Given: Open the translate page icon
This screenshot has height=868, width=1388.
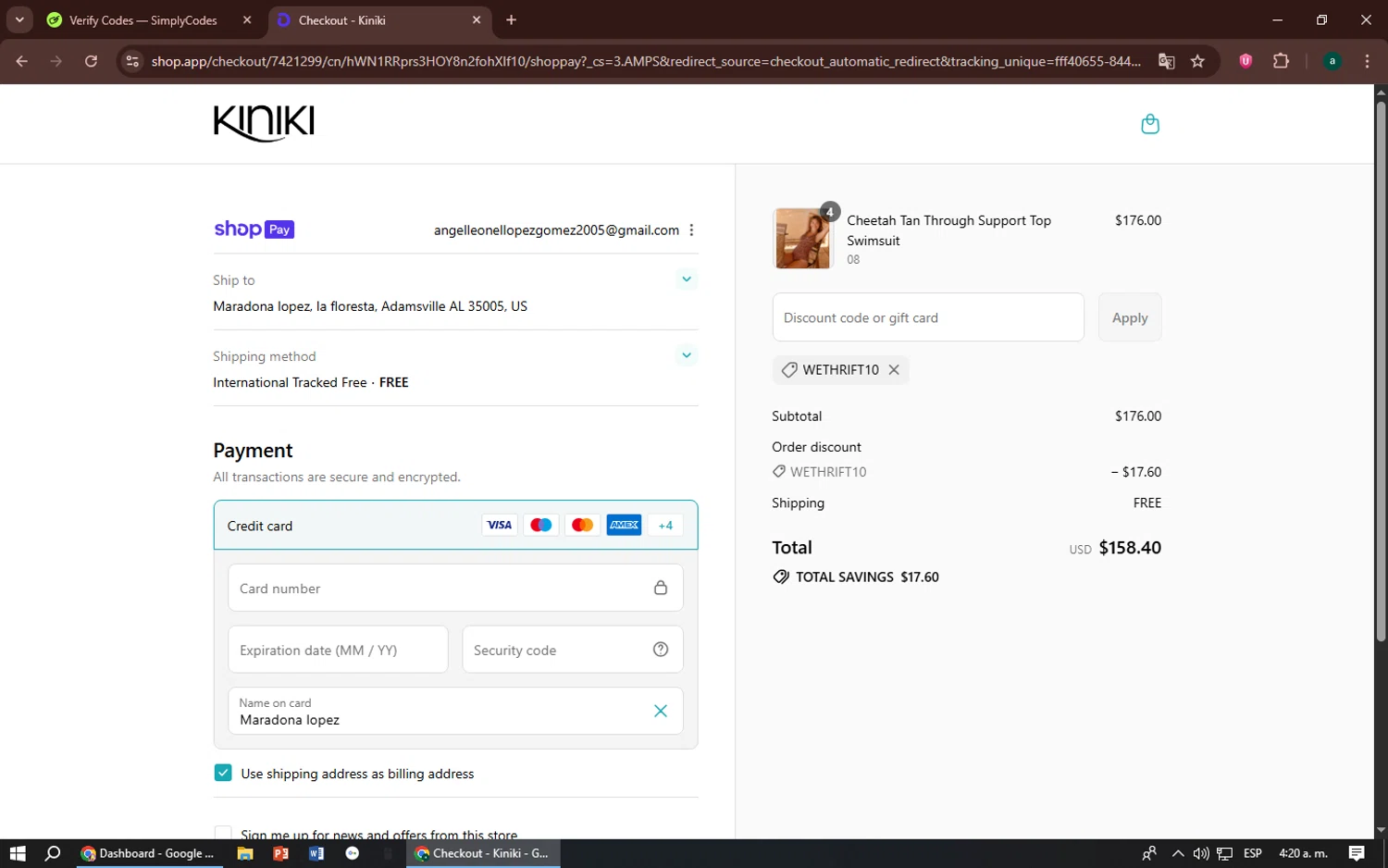Looking at the screenshot, I should pyautogui.click(x=1167, y=61).
